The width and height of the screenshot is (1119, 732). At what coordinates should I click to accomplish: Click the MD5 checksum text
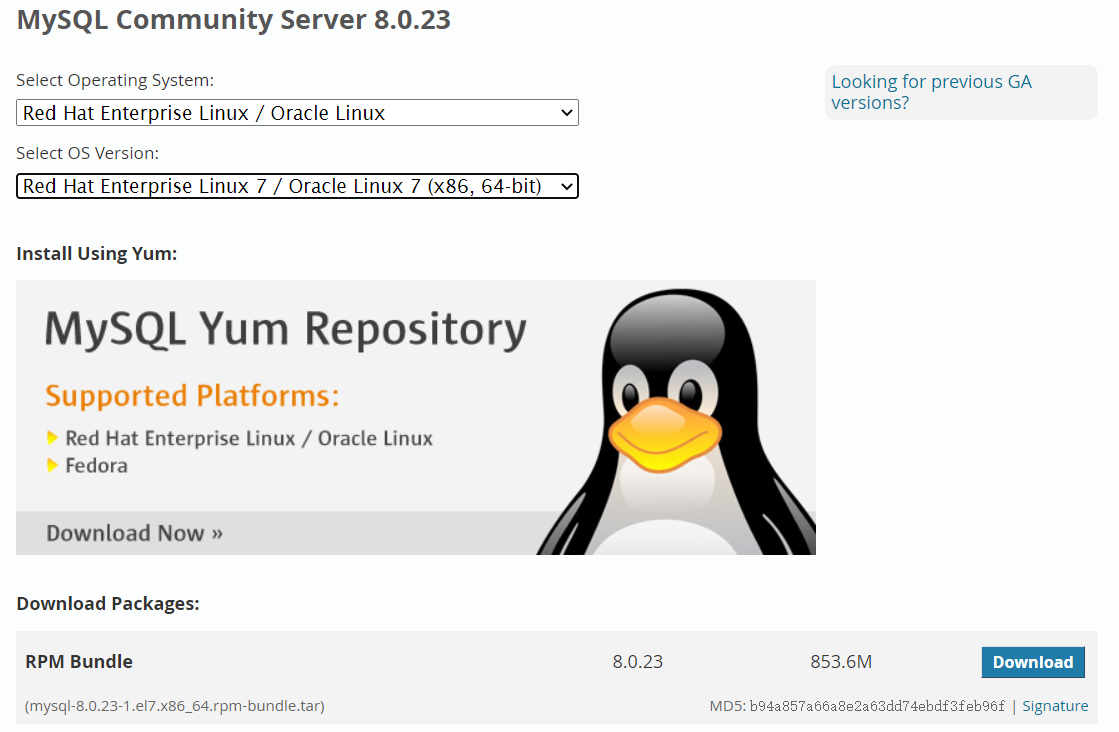pos(856,706)
